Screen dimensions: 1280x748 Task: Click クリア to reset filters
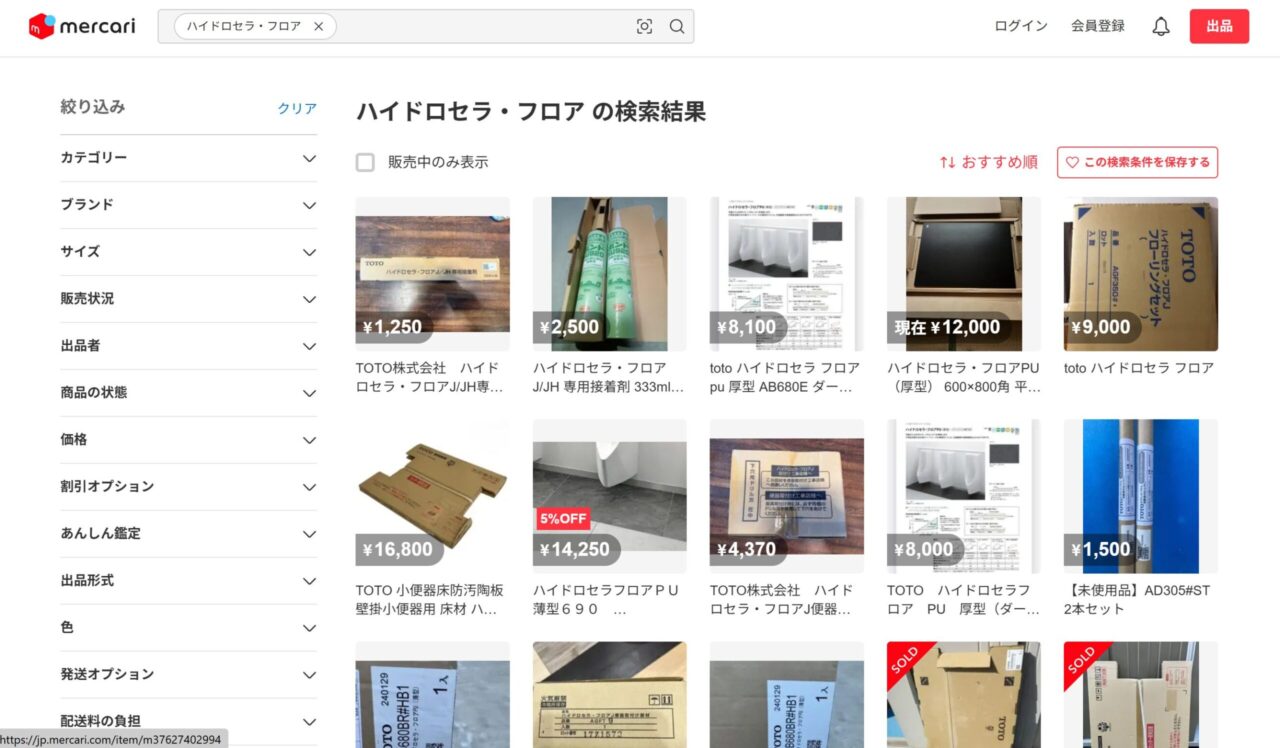pyautogui.click(x=297, y=109)
